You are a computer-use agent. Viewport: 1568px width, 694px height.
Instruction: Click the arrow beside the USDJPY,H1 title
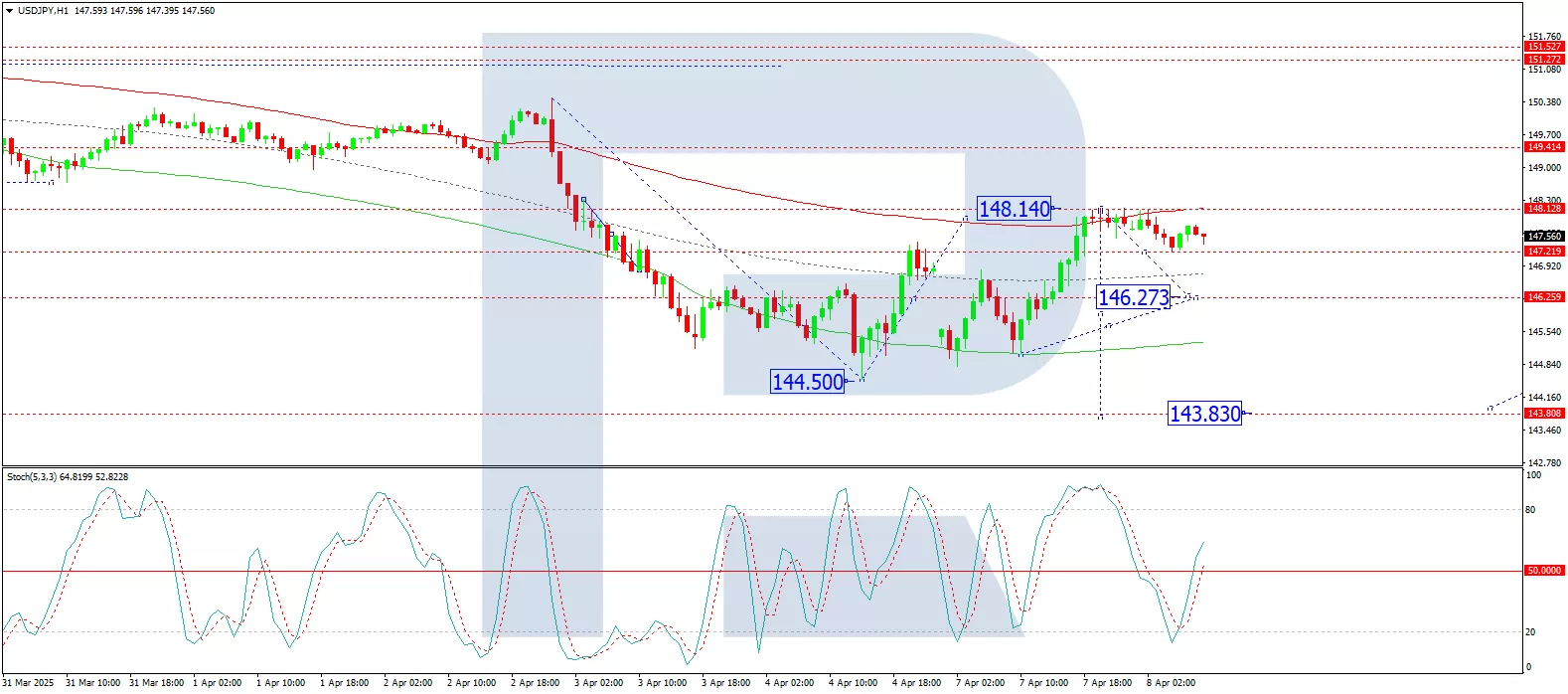click(x=9, y=11)
